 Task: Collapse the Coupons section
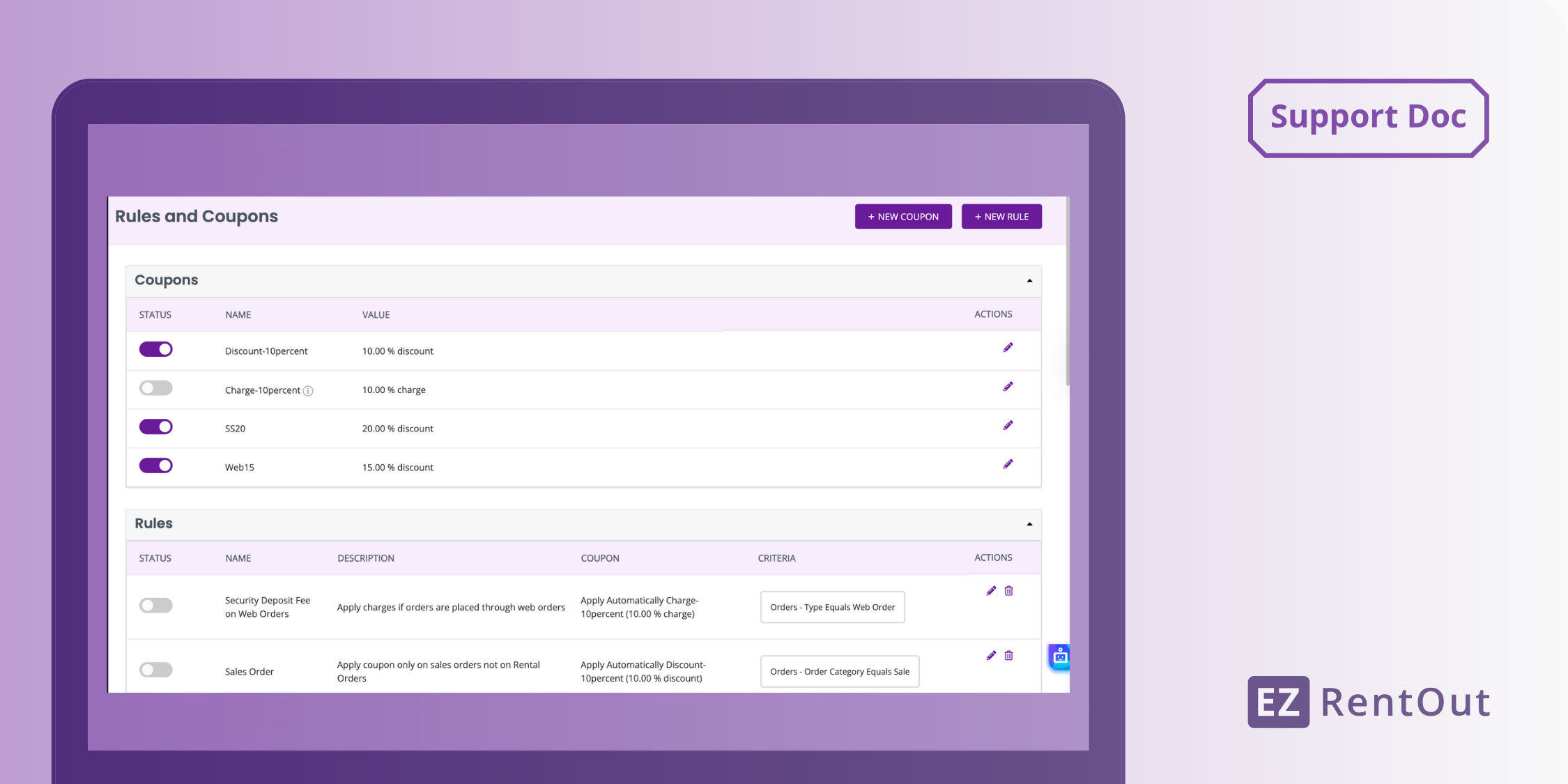(1029, 281)
